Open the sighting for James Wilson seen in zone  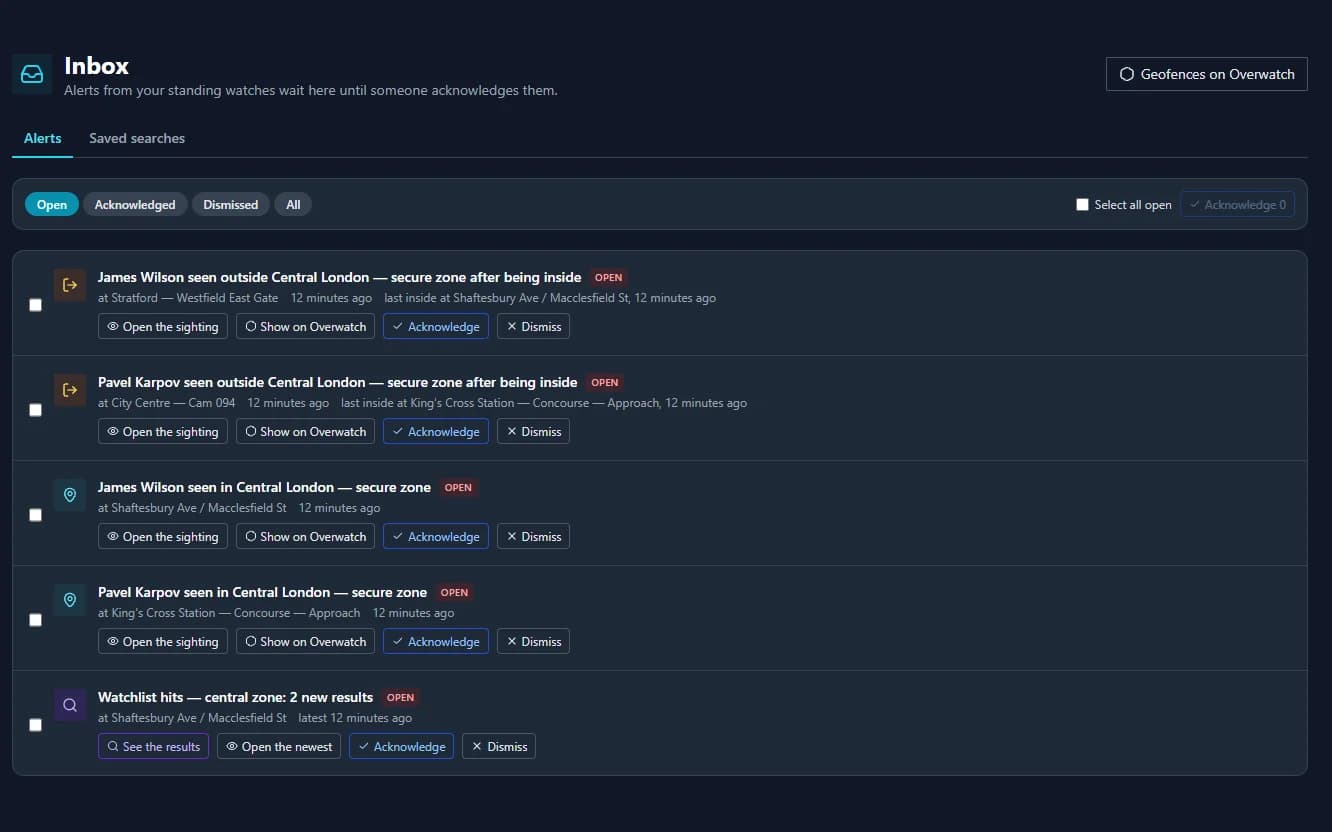163,536
